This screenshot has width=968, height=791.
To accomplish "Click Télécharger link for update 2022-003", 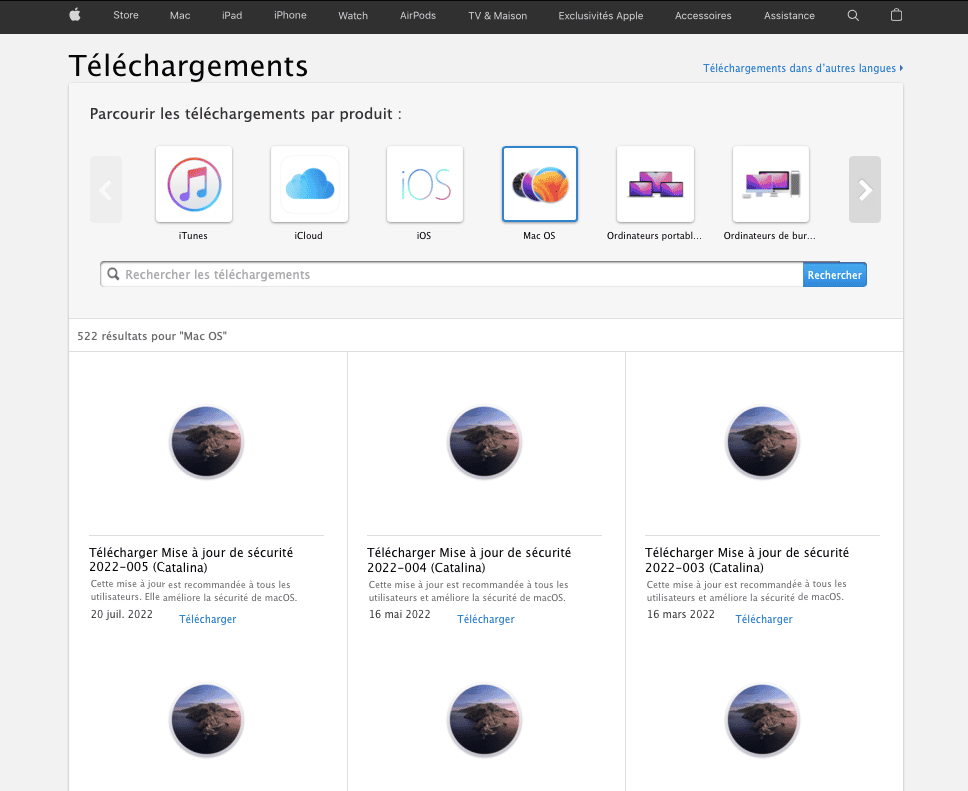I will pos(764,619).
